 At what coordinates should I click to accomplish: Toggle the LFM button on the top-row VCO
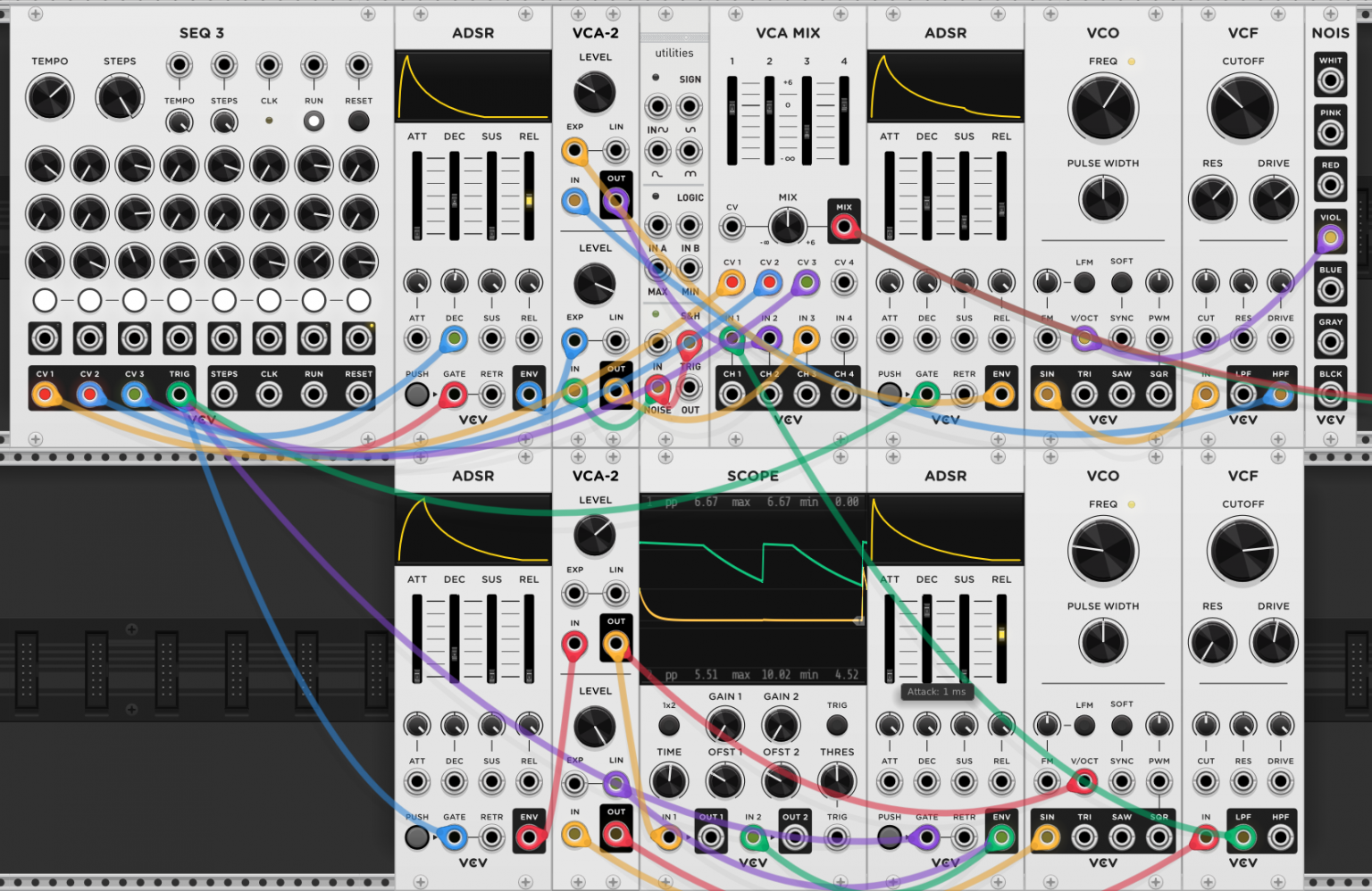[1084, 283]
